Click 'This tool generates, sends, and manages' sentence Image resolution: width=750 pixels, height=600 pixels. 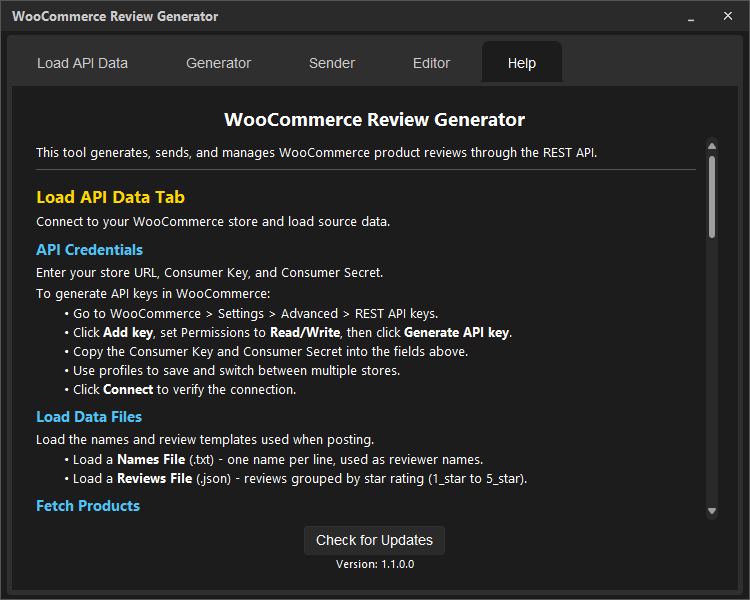[317, 153]
